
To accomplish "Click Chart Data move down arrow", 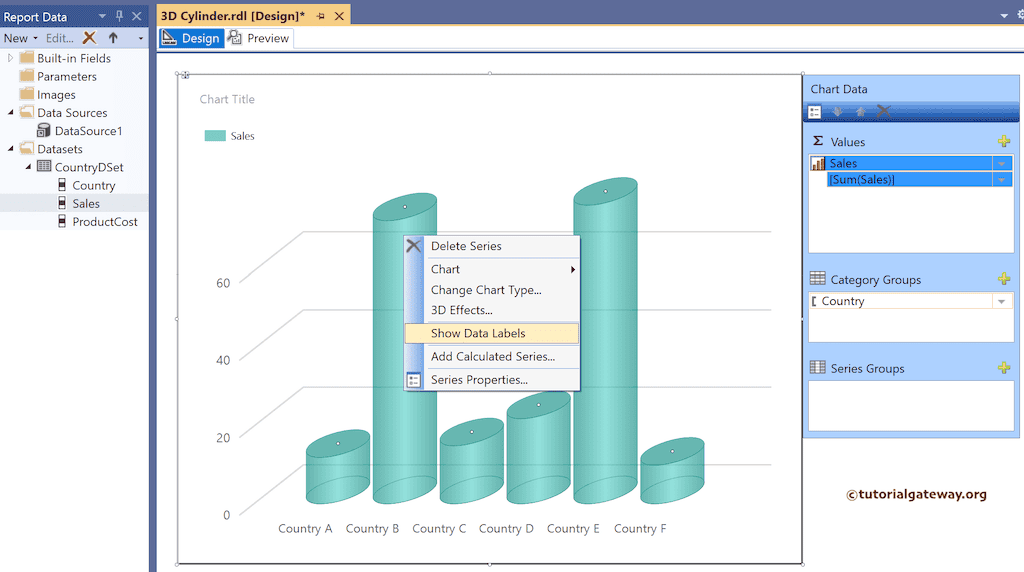I will [x=837, y=112].
